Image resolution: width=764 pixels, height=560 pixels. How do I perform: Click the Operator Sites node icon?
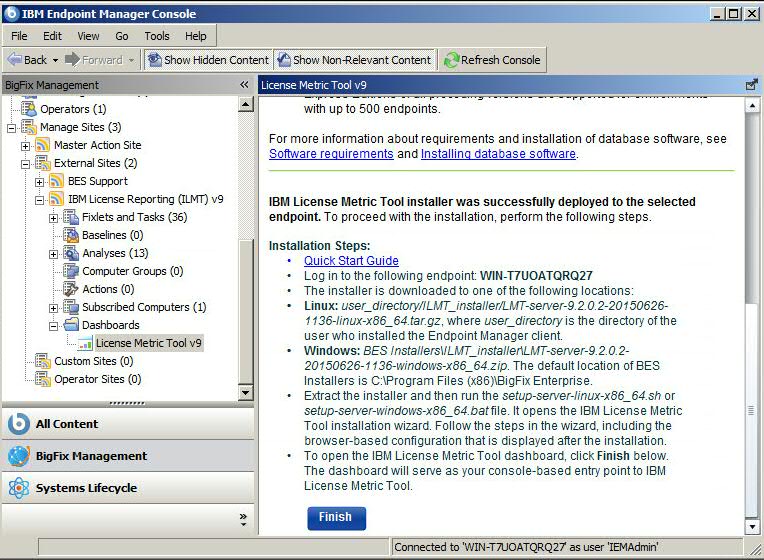[x=43, y=379]
